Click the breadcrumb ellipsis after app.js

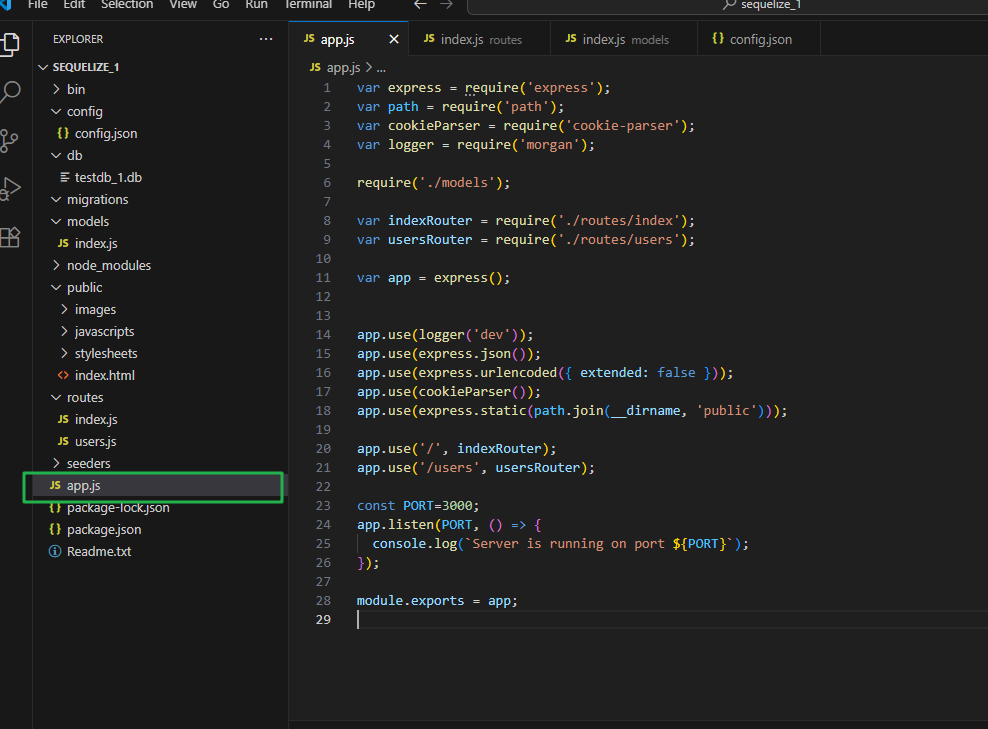point(381,67)
